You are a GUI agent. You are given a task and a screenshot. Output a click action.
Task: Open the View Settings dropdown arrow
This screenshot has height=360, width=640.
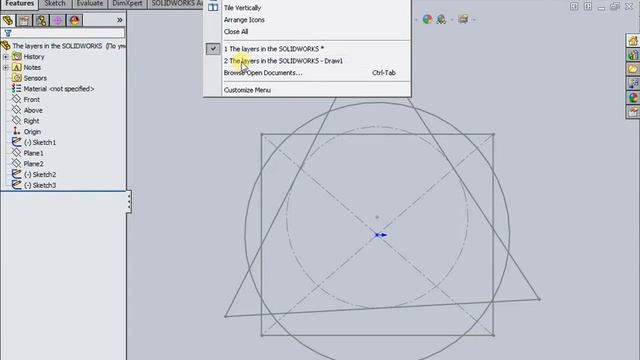[474, 20]
